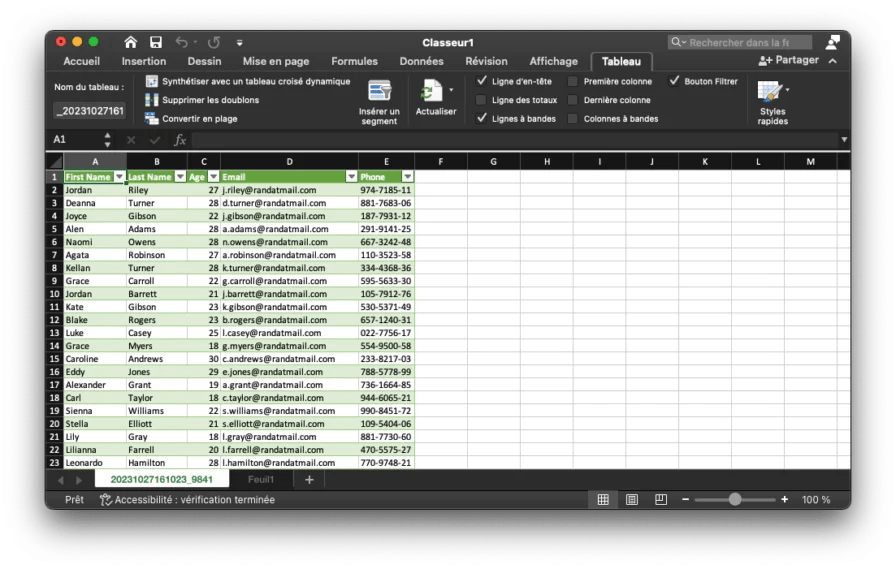The image size is (896, 569).
Task: Add a new sheet with plus button
Action: [309, 480]
